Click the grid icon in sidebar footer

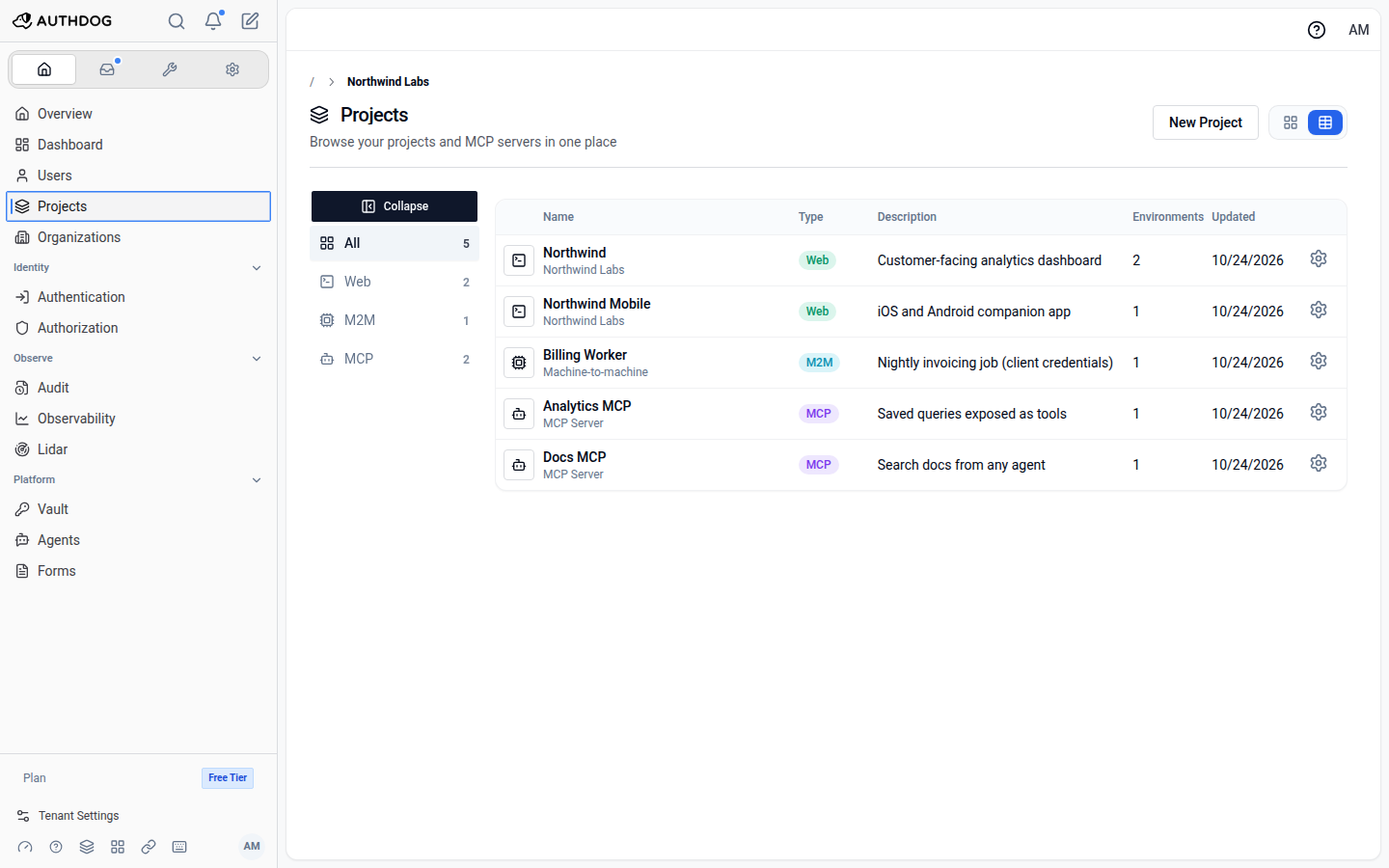click(x=118, y=847)
